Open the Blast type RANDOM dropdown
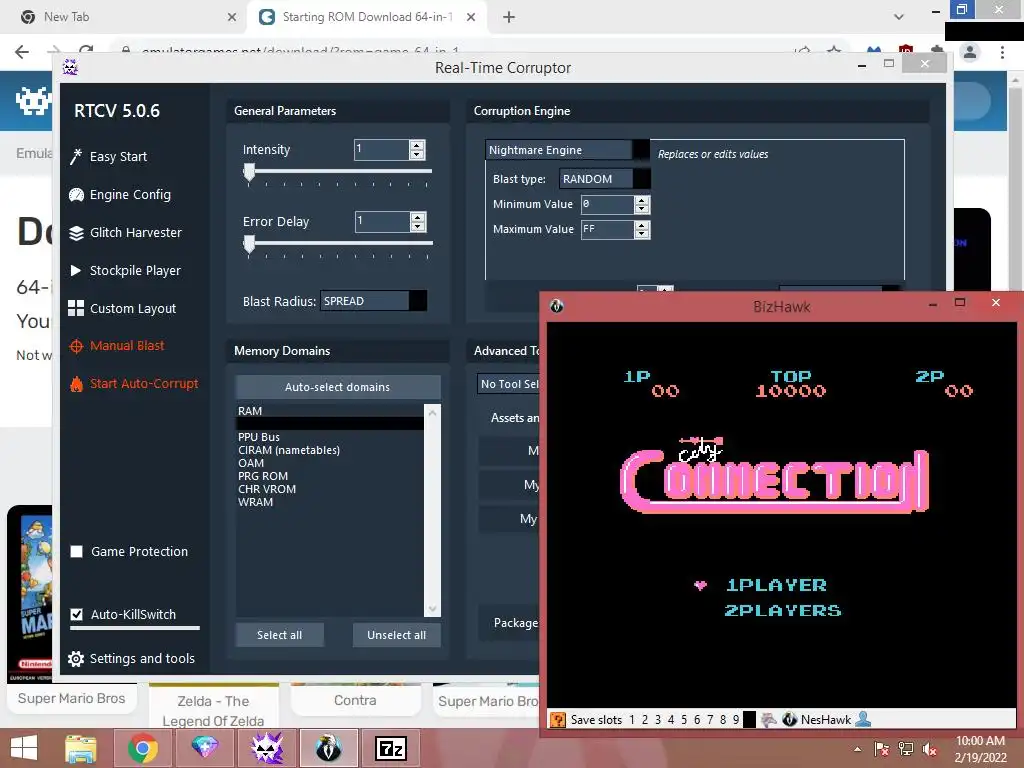Viewport: 1024px width, 768px height. [605, 179]
